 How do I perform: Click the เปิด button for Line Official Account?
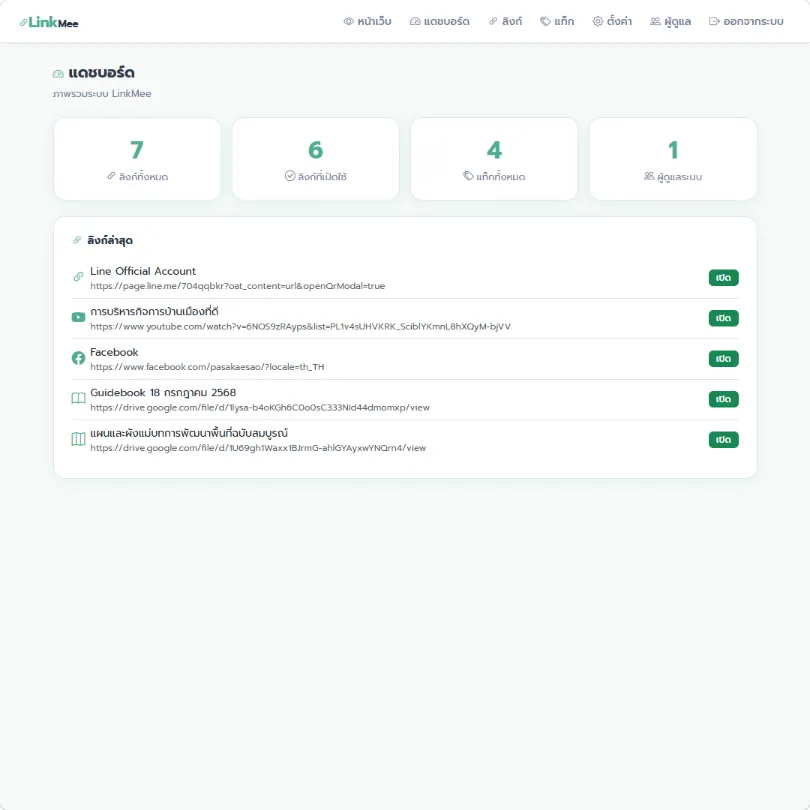point(723,277)
